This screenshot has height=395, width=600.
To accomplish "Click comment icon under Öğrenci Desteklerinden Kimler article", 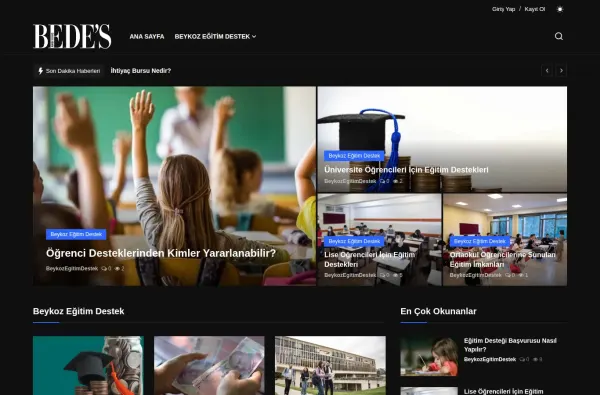I will coord(104,269).
